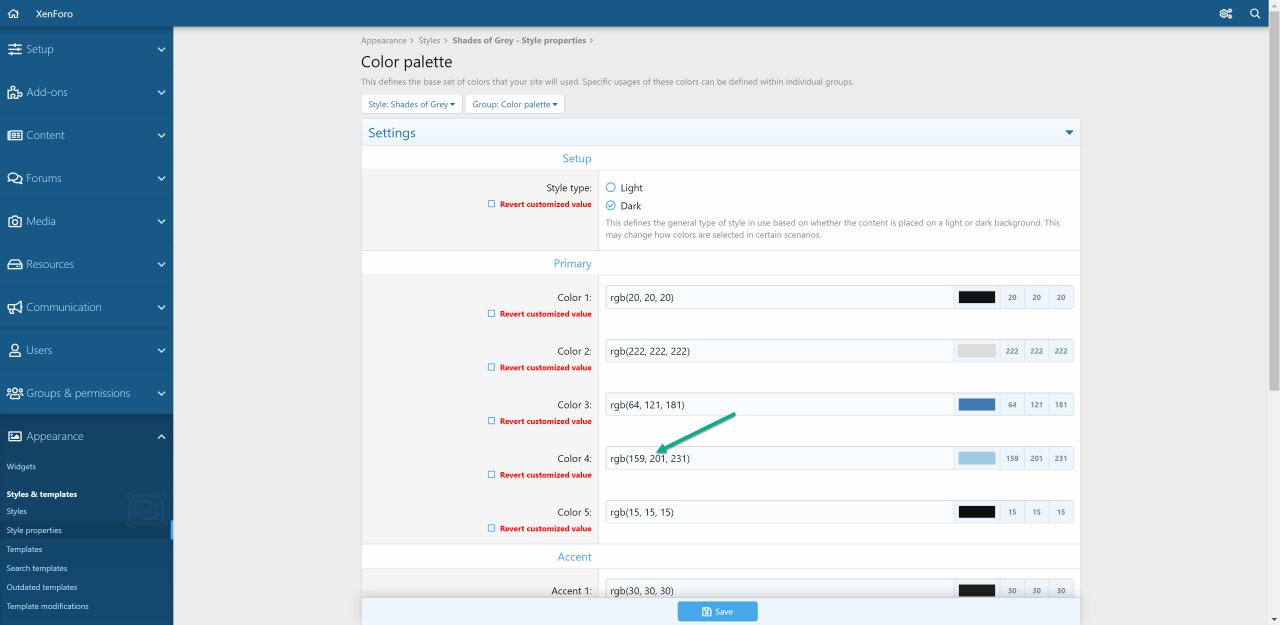Click the Color 5 rgb text field

coord(780,512)
